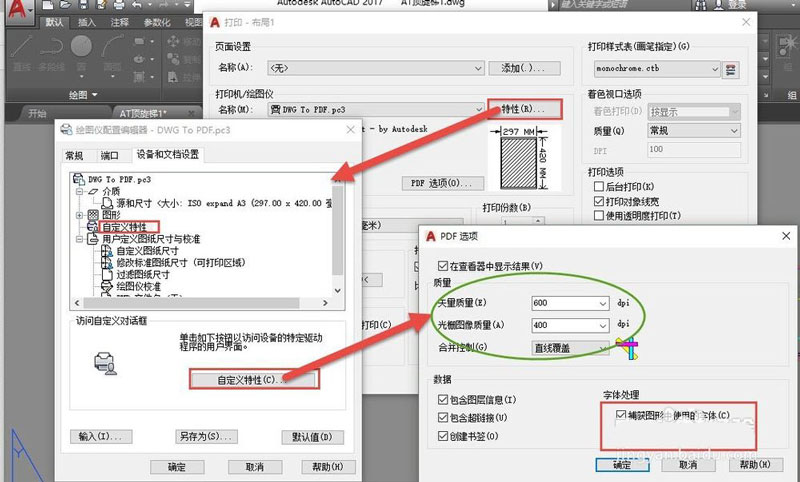Click the Undo arrow in quick access toolbar

(x=136, y=5)
